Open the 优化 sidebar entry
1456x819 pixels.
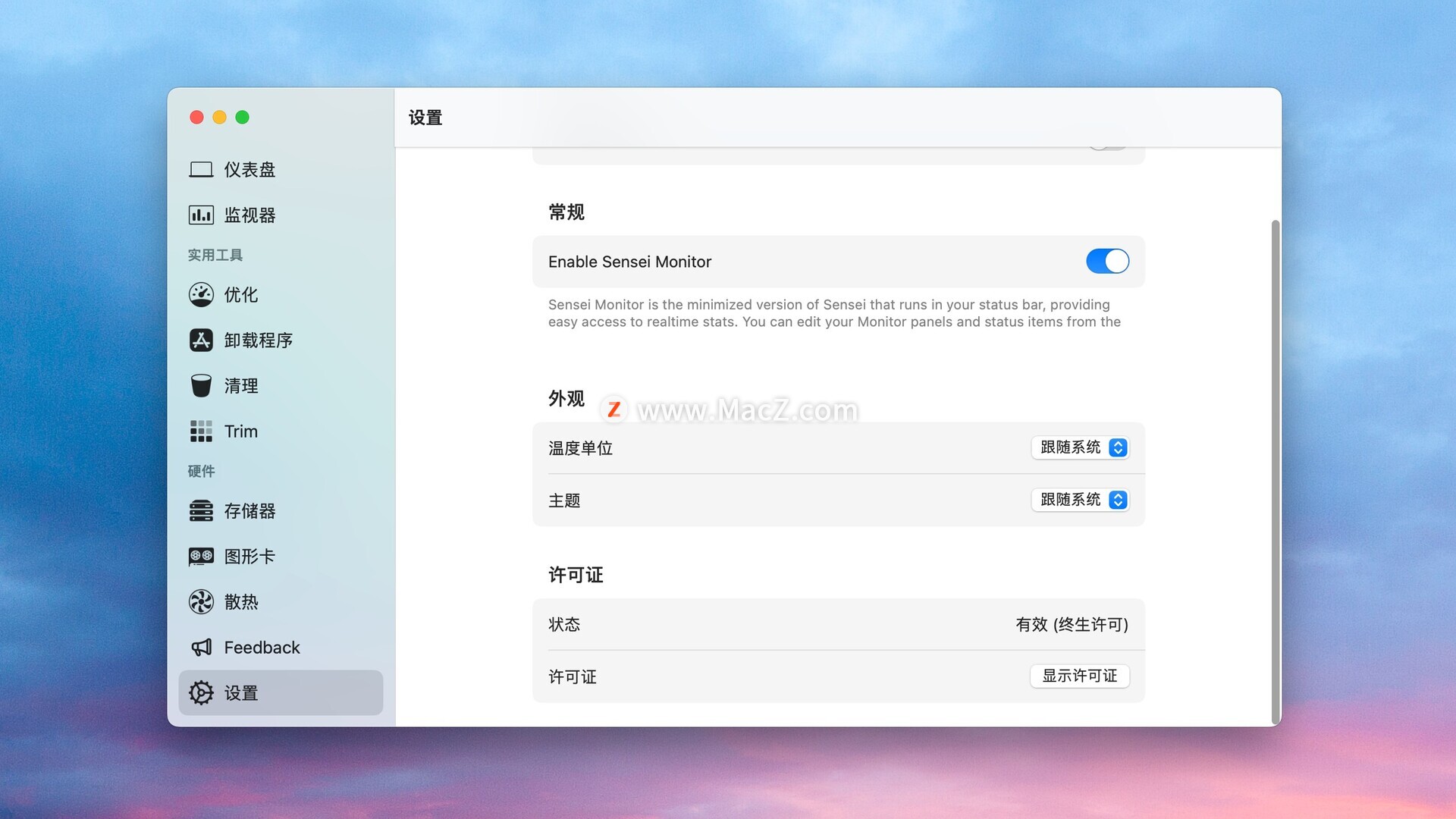coord(281,295)
